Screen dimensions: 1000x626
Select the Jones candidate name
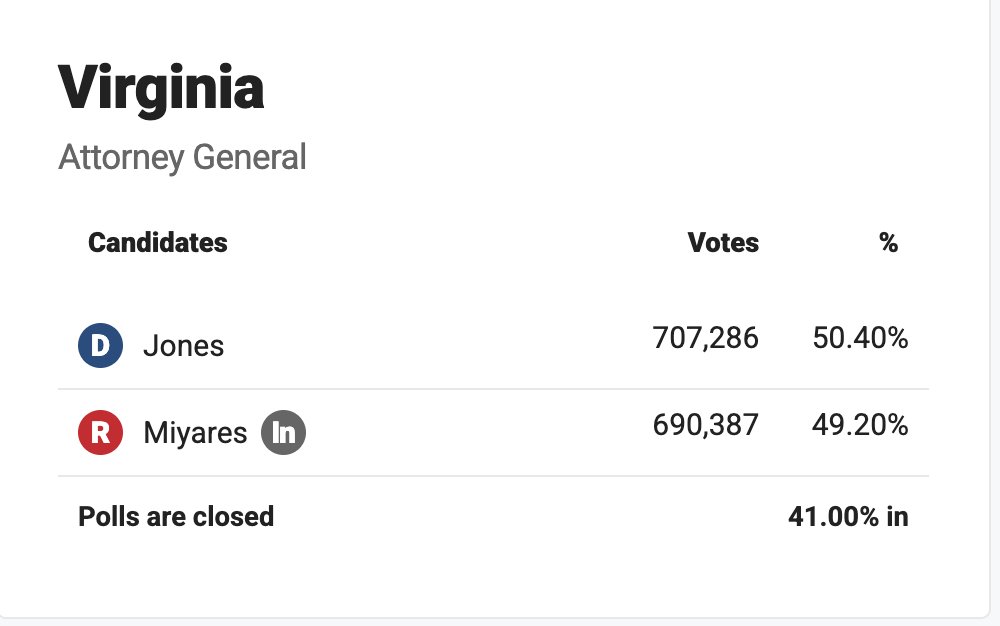pyautogui.click(x=184, y=346)
